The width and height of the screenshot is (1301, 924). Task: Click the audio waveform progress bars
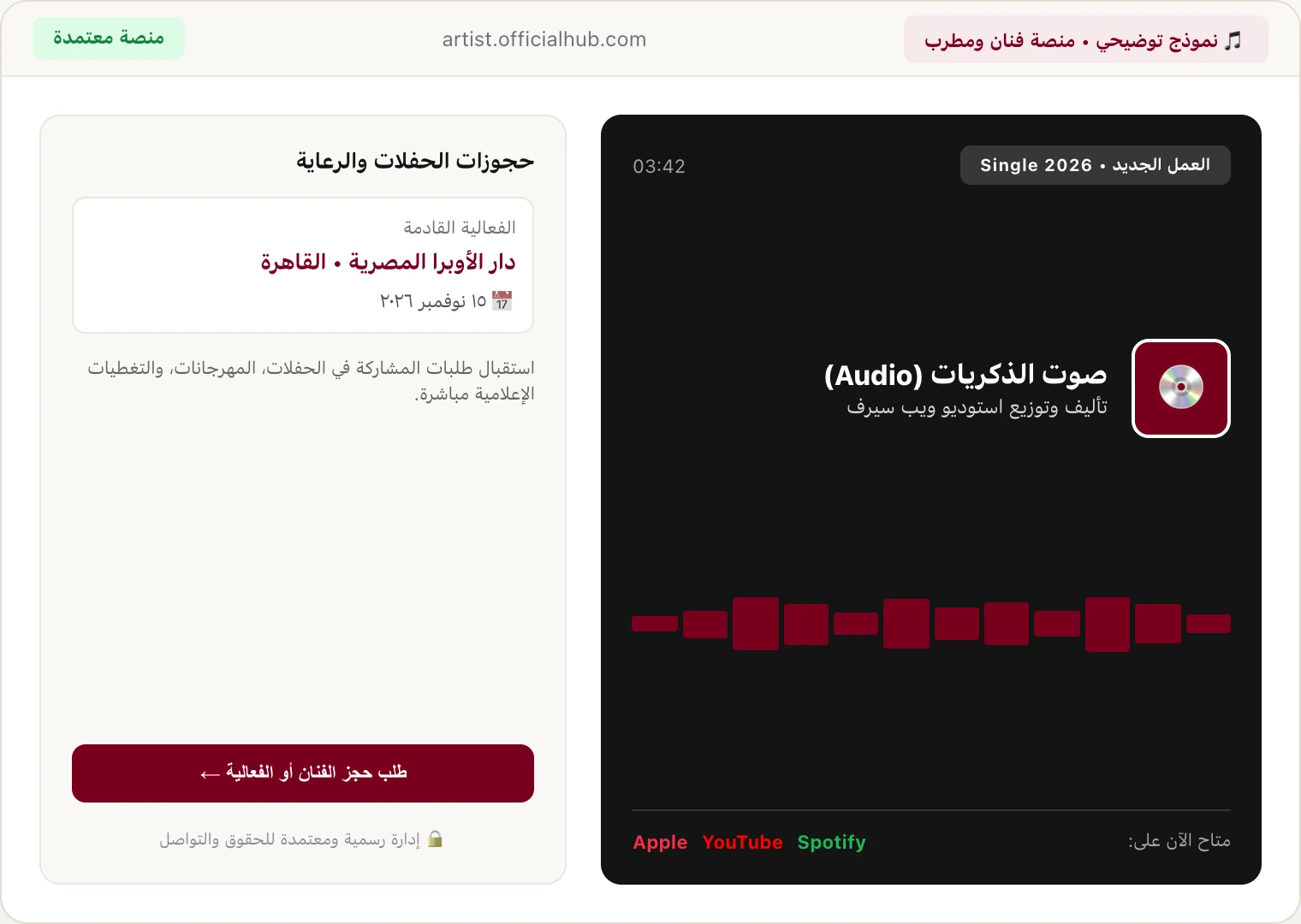pos(931,624)
